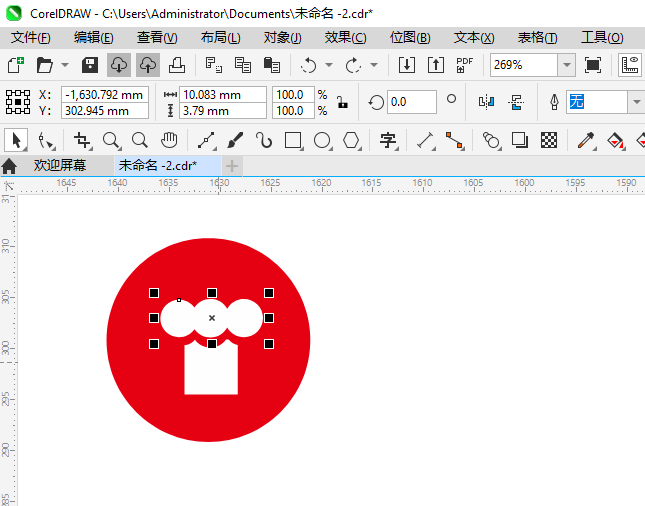Click the Mirror vertically icon

516,102
